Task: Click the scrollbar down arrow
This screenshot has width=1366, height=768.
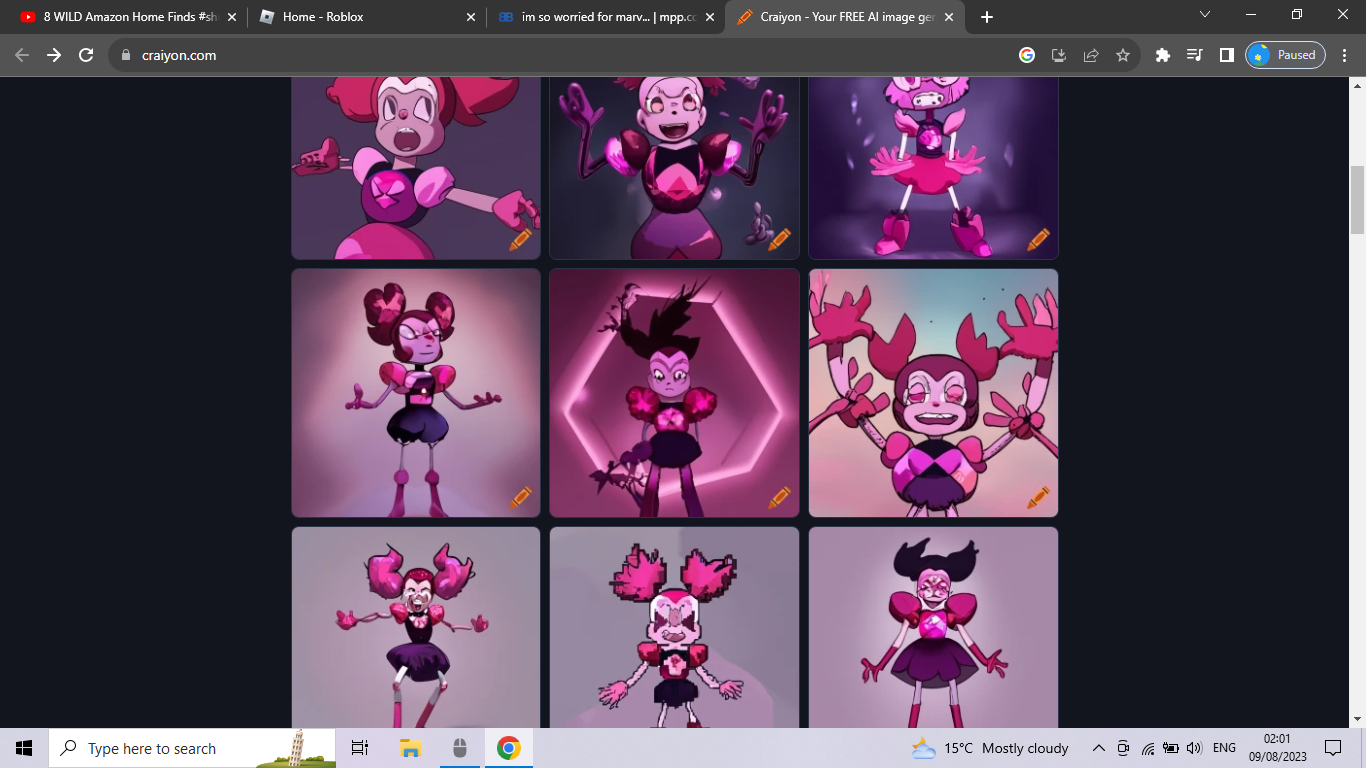Action: tap(1357, 719)
